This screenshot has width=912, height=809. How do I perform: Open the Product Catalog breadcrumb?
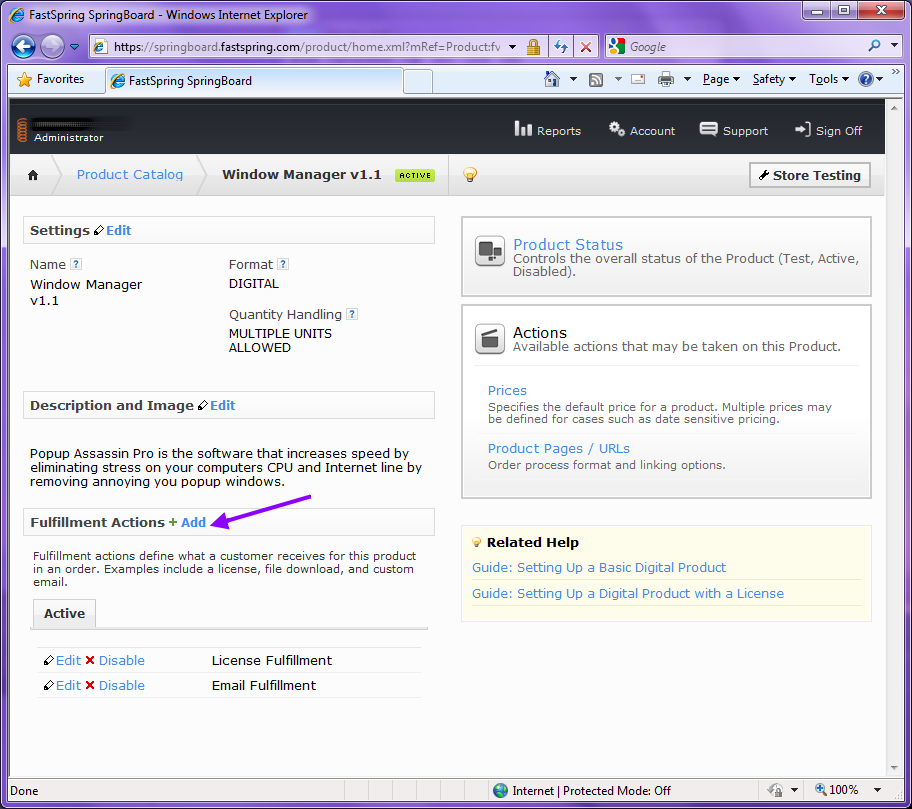130,174
